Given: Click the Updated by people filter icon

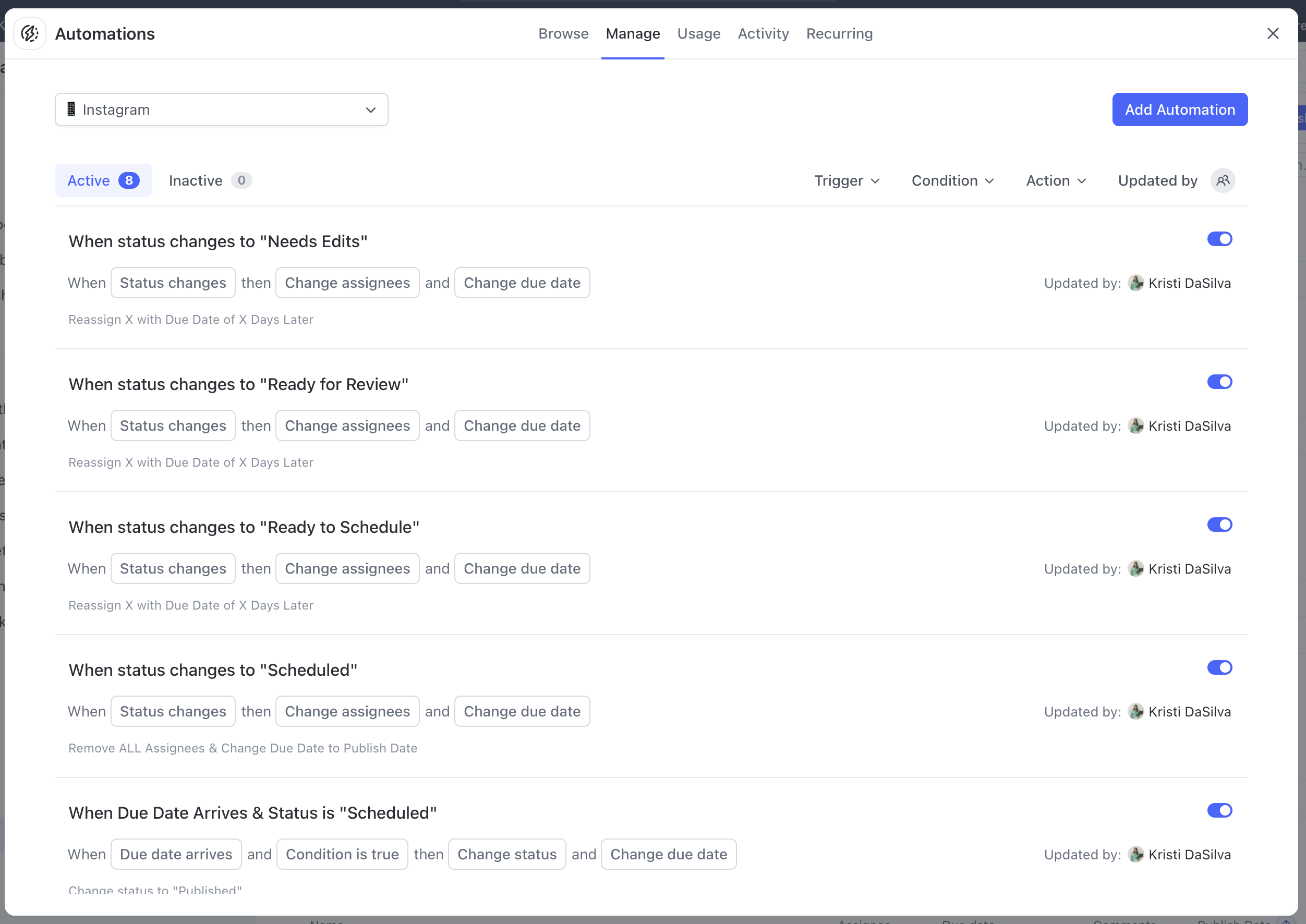Looking at the screenshot, I should coord(1223,181).
